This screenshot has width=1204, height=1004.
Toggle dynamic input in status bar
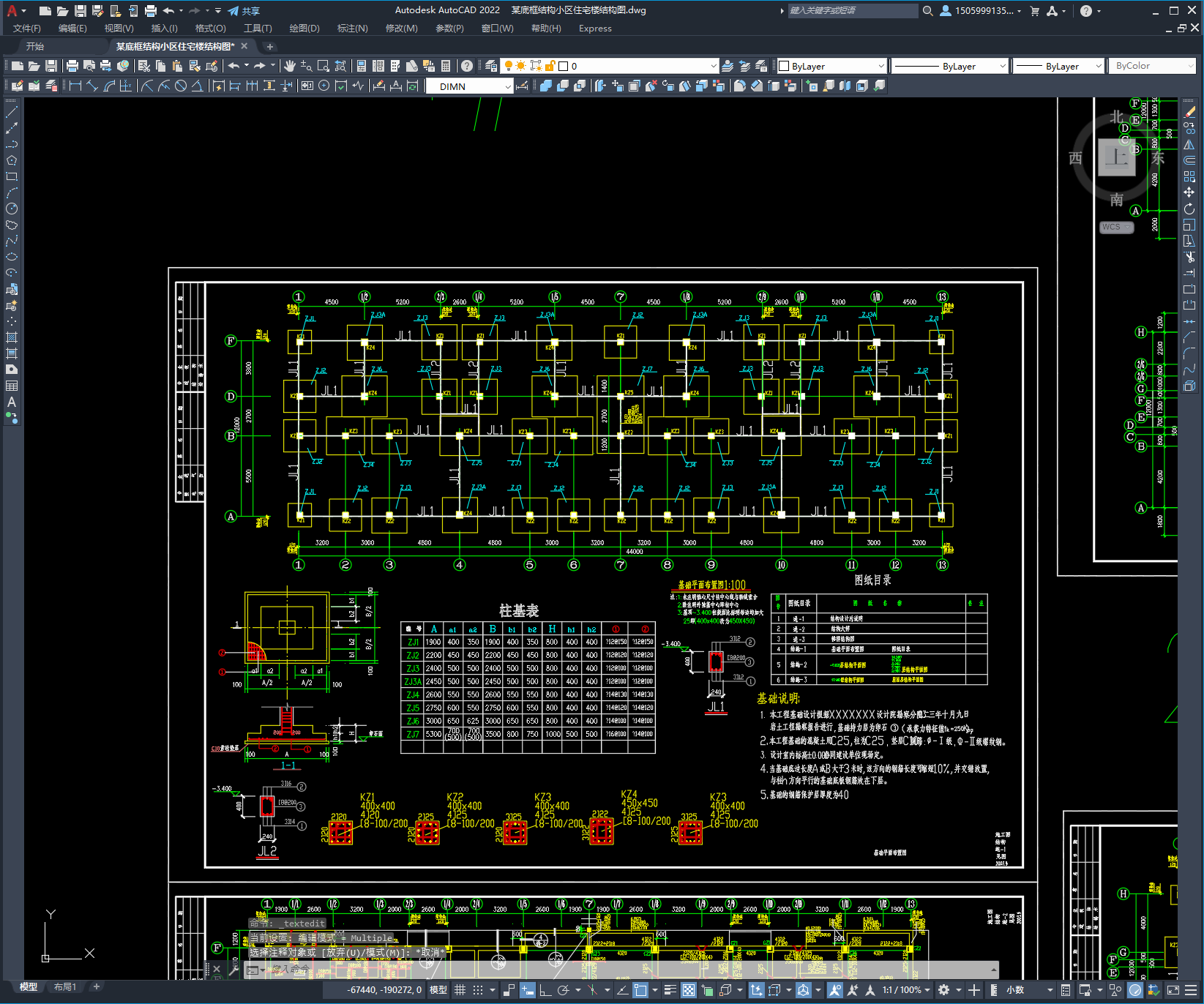pyautogui.click(x=528, y=990)
